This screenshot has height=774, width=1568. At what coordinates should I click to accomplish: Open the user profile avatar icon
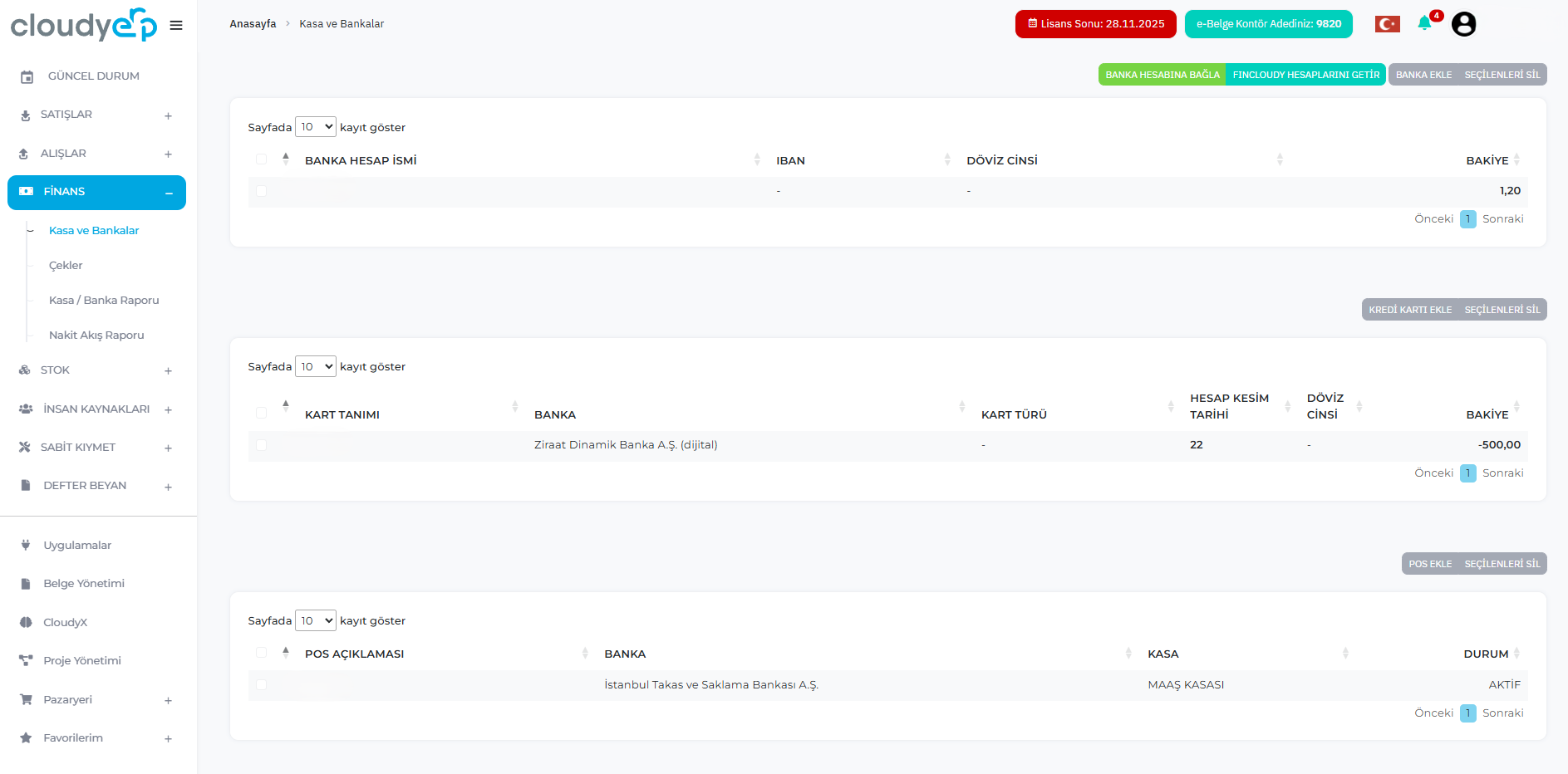(1463, 24)
